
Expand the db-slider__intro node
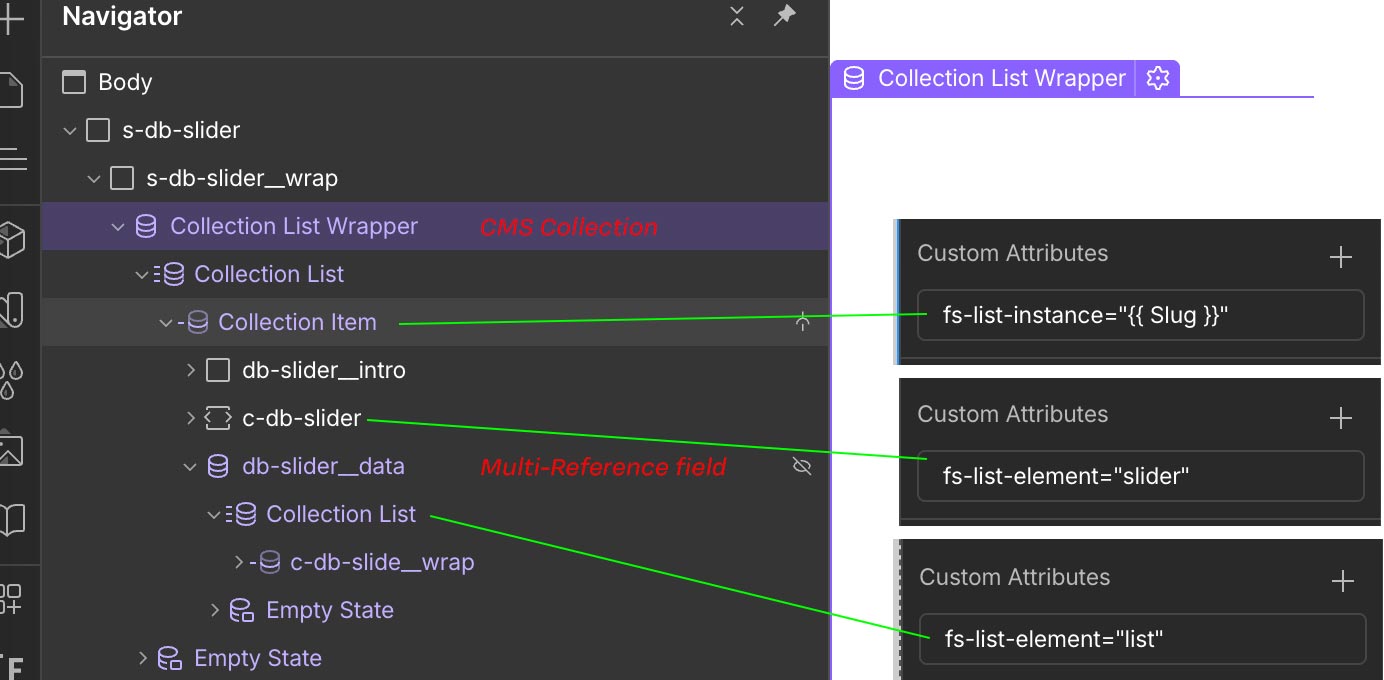point(191,370)
